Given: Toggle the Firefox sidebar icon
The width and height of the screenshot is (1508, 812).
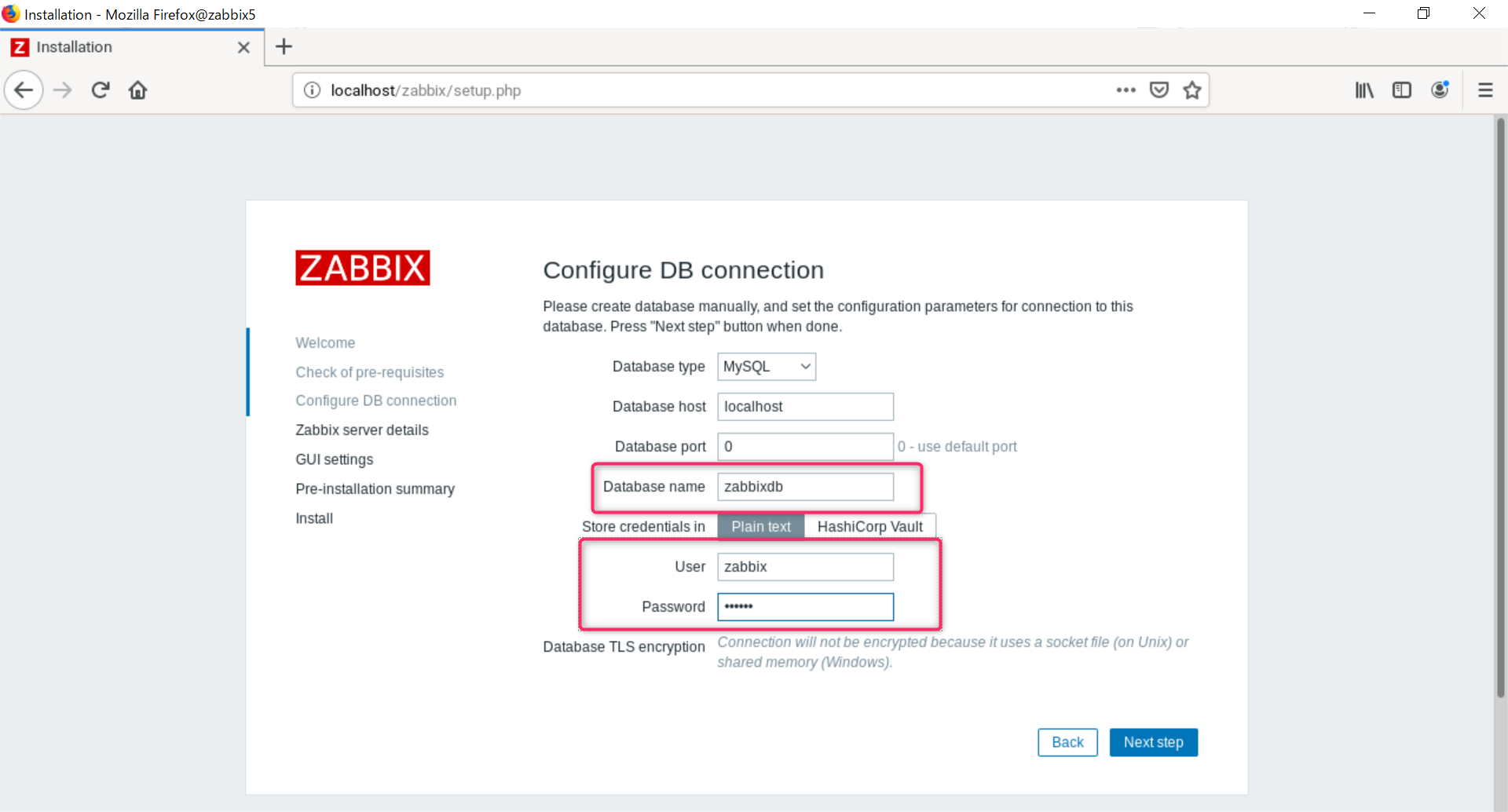Looking at the screenshot, I should tap(1402, 90).
